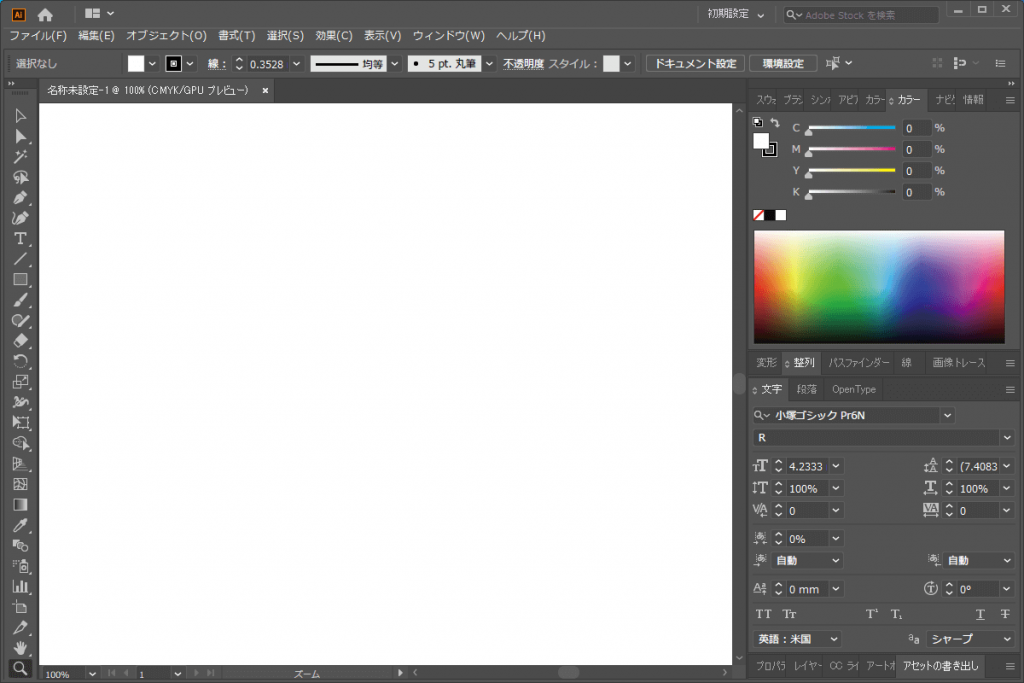Select the Type tool
This screenshot has width=1024, height=683.
[x=20, y=238]
